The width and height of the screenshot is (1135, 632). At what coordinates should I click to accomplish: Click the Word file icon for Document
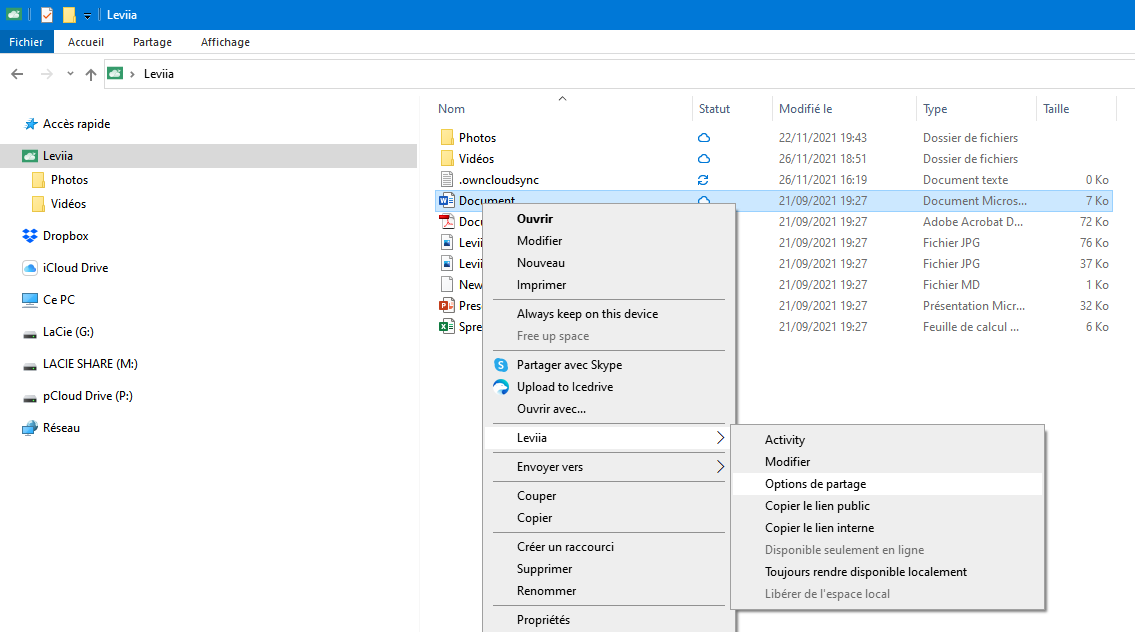tap(447, 201)
